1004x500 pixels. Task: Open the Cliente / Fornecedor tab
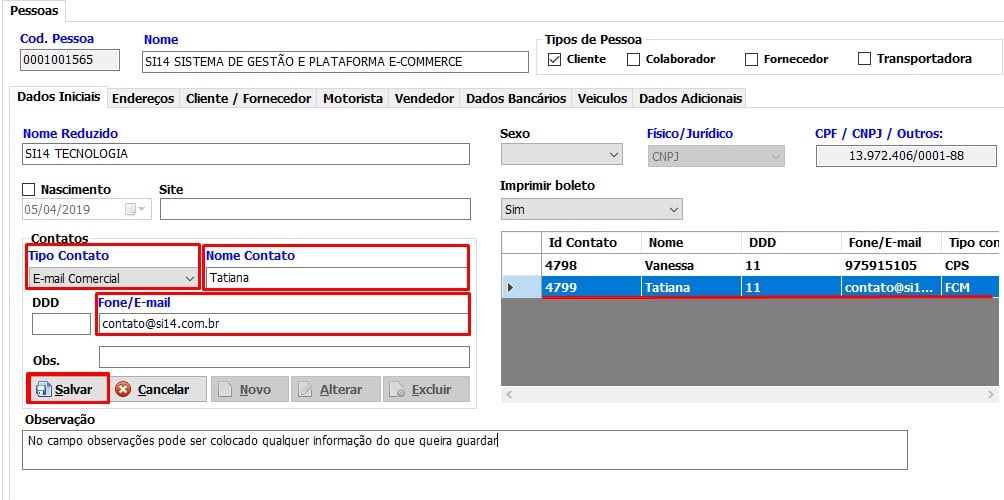pyautogui.click(x=248, y=99)
